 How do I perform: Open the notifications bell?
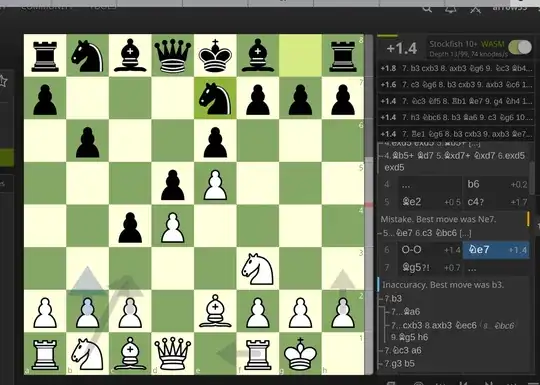[450, 9]
